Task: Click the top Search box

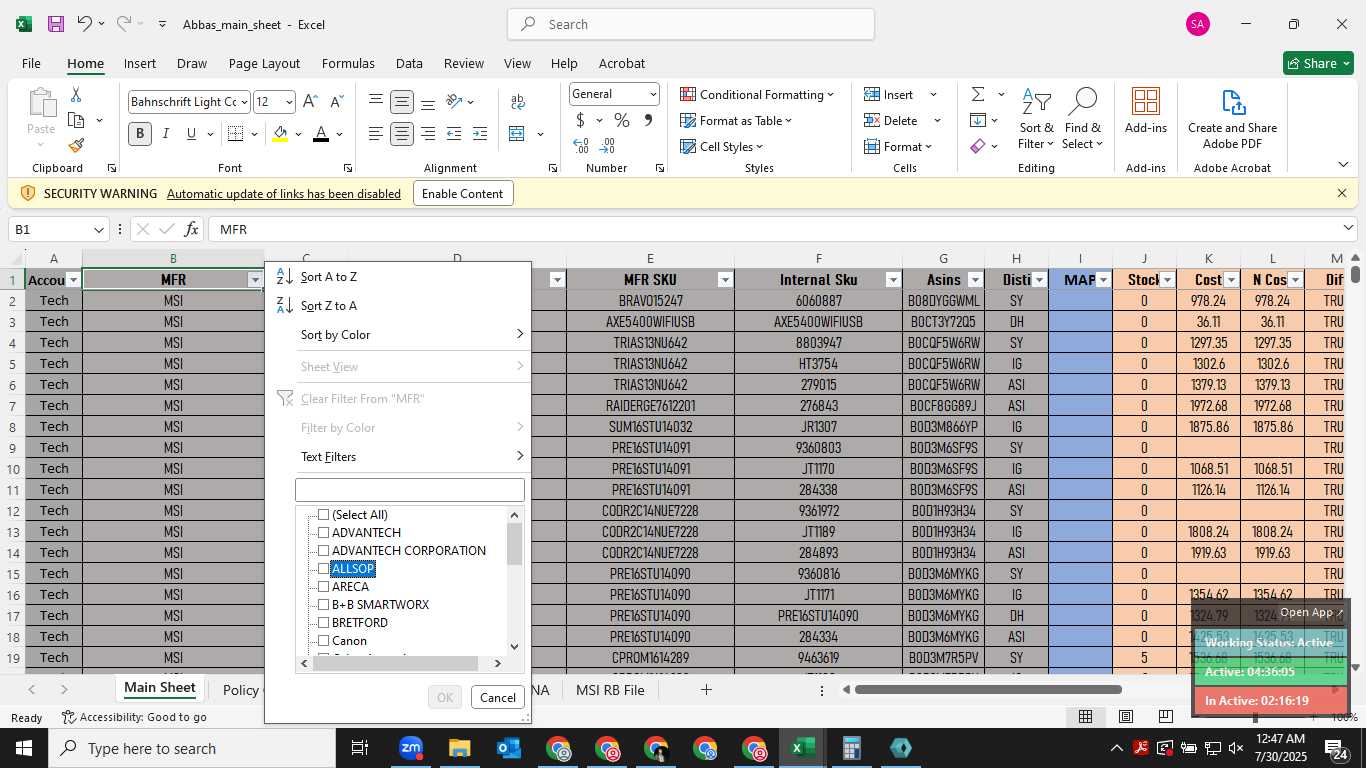Action: [x=691, y=24]
